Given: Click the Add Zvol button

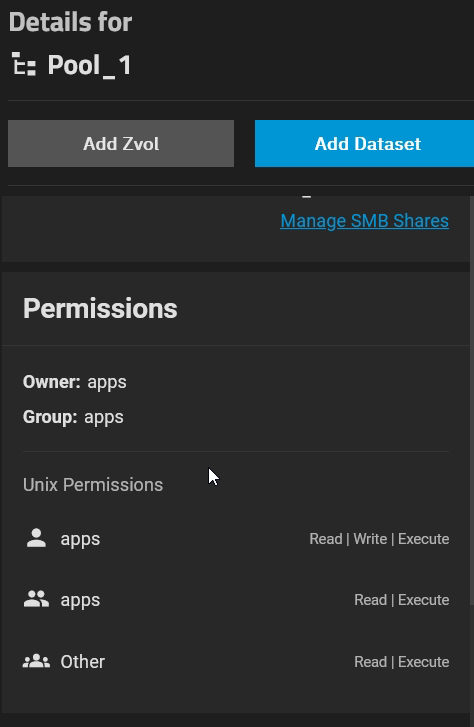Looking at the screenshot, I should 121,143.
